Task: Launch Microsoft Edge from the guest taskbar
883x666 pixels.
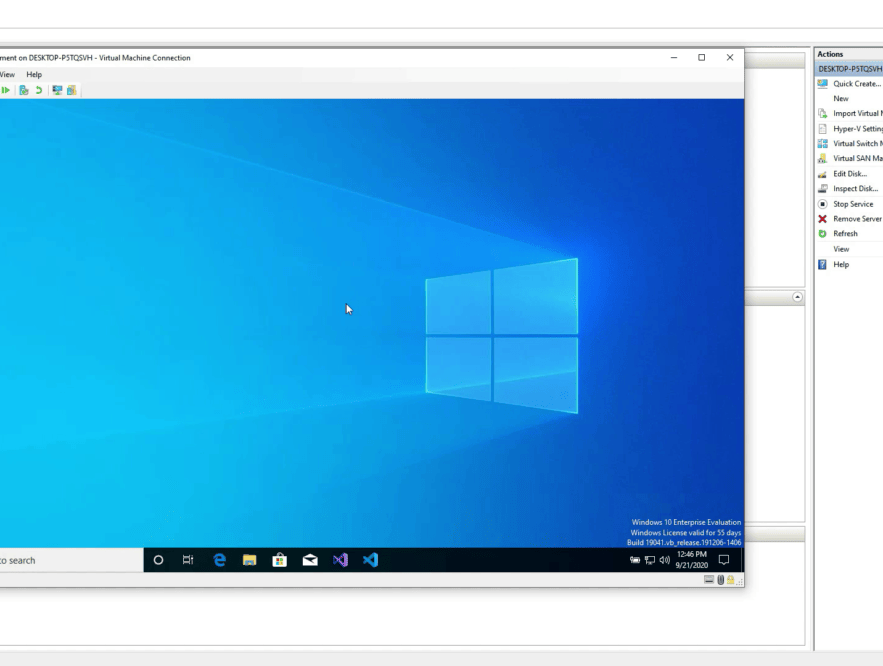Action: 218,560
